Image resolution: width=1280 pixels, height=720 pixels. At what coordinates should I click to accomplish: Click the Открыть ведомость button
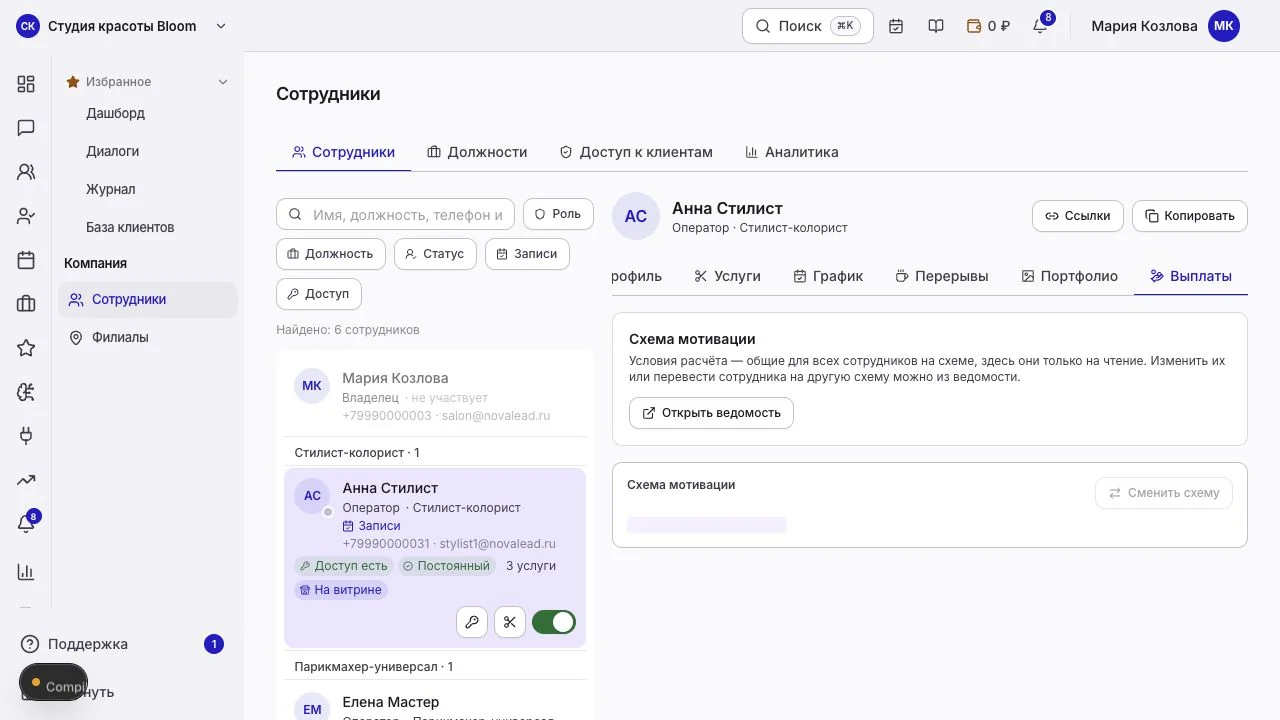pos(711,413)
